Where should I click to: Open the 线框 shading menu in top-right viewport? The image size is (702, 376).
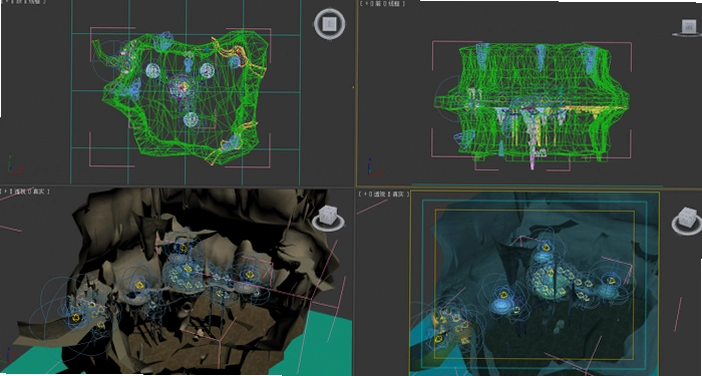pyautogui.click(x=394, y=4)
